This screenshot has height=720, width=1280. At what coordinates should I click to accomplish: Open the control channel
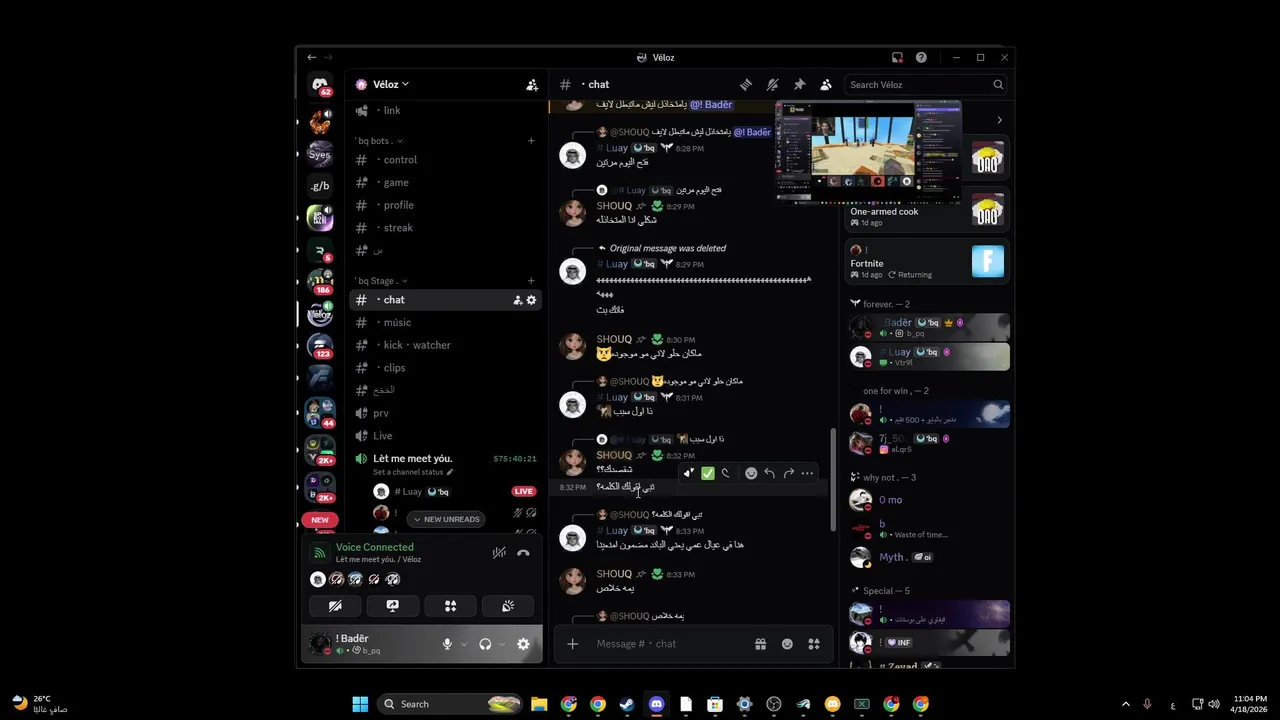[x=445, y=160]
